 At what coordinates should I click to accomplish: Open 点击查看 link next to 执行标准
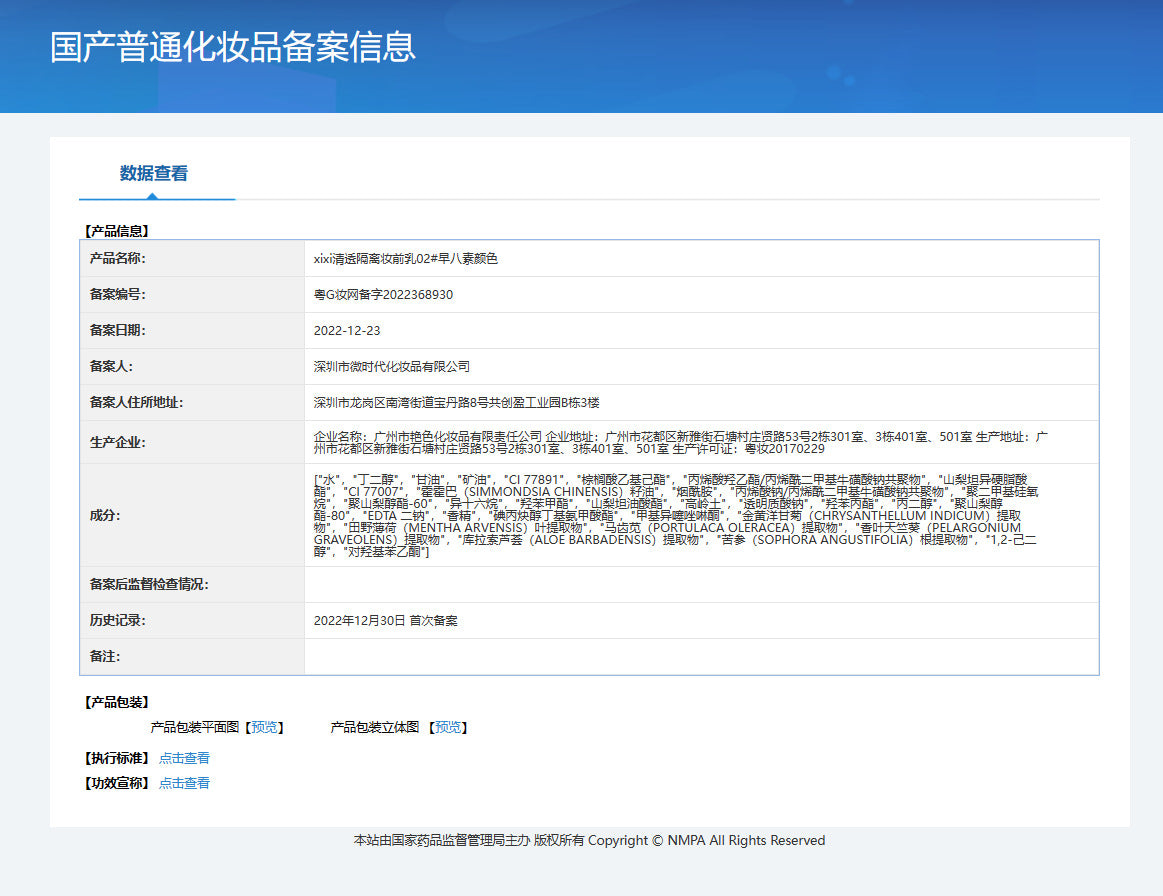tap(184, 758)
